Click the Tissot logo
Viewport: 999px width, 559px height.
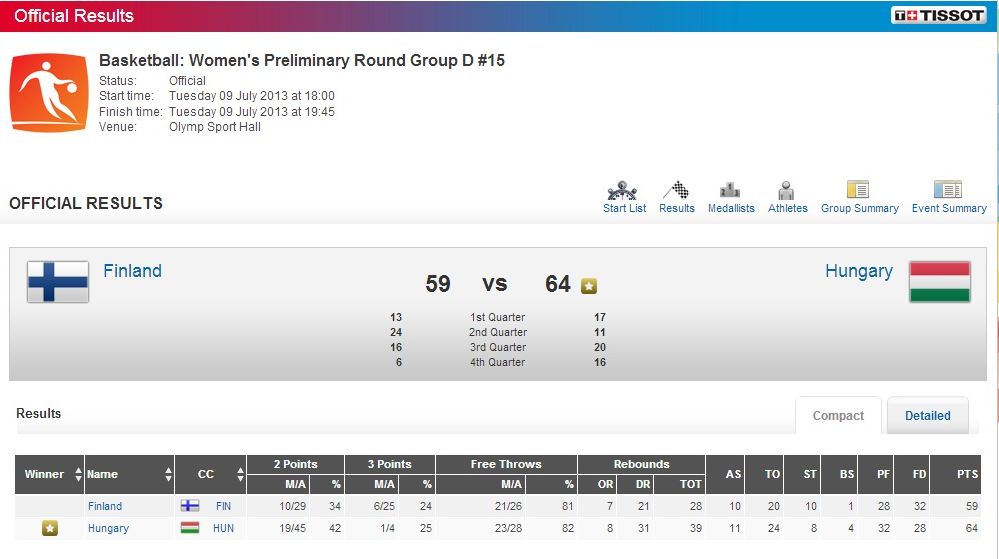click(938, 16)
